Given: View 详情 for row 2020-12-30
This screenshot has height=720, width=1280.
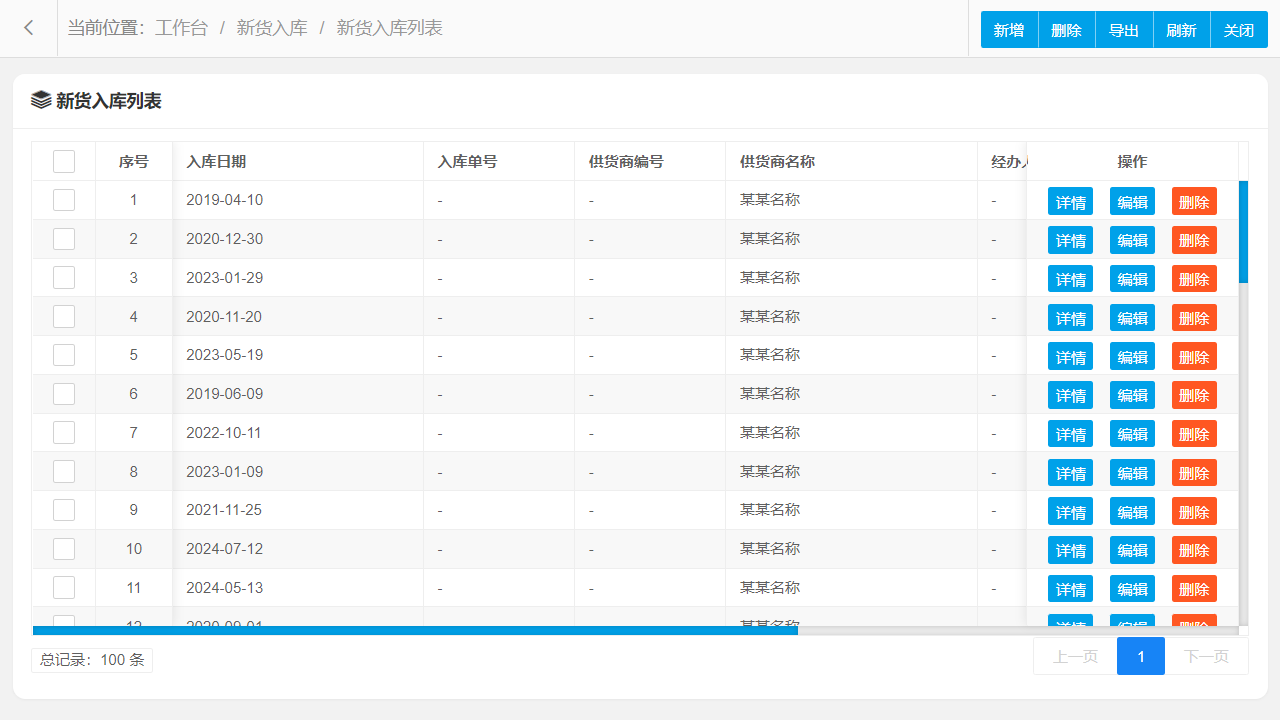Looking at the screenshot, I should click(x=1070, y=240).
